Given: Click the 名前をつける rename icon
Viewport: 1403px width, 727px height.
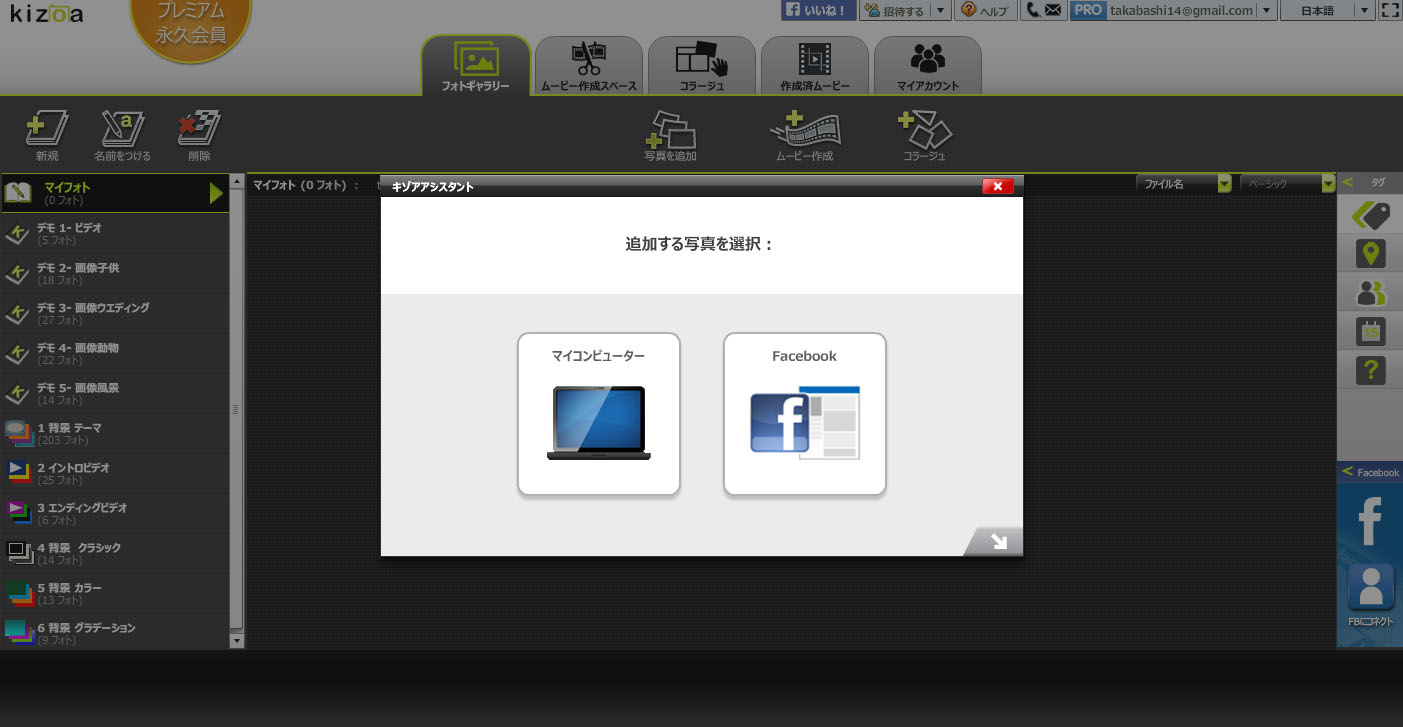Looking at the screenshot, I should (122, 129).
